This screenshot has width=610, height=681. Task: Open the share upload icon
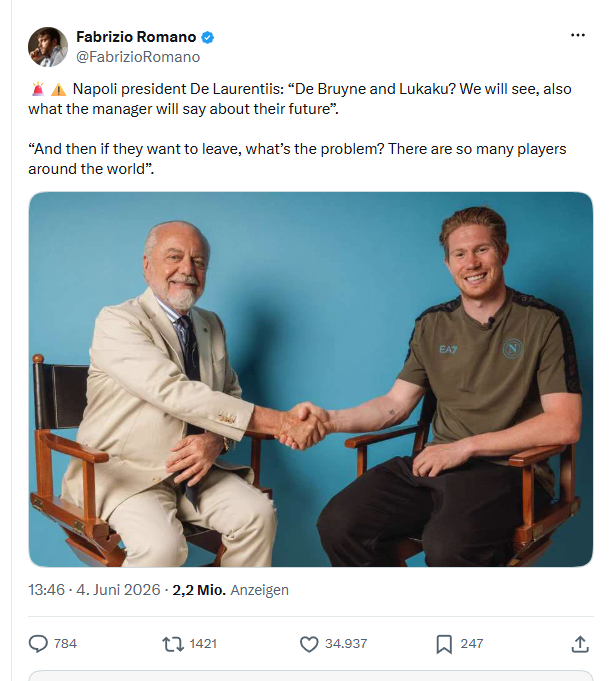click(x=580, y=644)
